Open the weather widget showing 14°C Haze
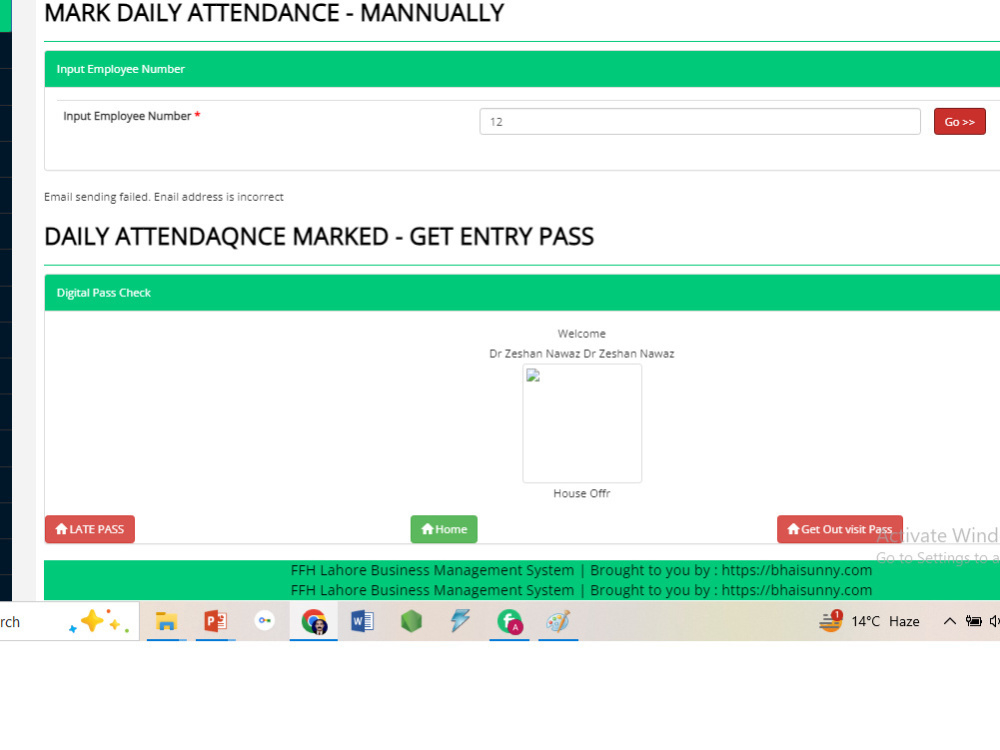1000x750 pixels. coord(869,621)
